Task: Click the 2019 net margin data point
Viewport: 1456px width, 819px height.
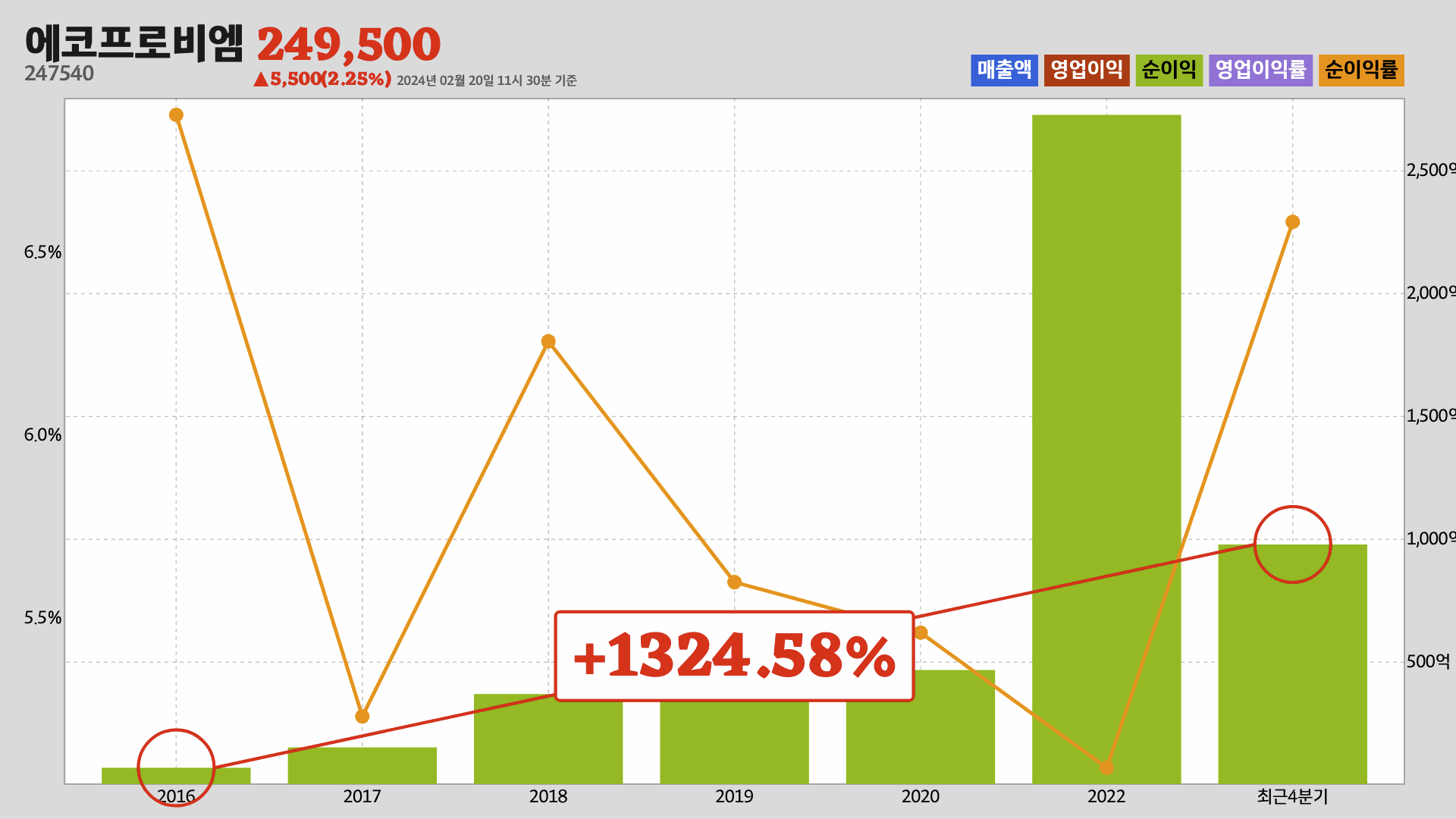Action: click(x=734, y=582)
